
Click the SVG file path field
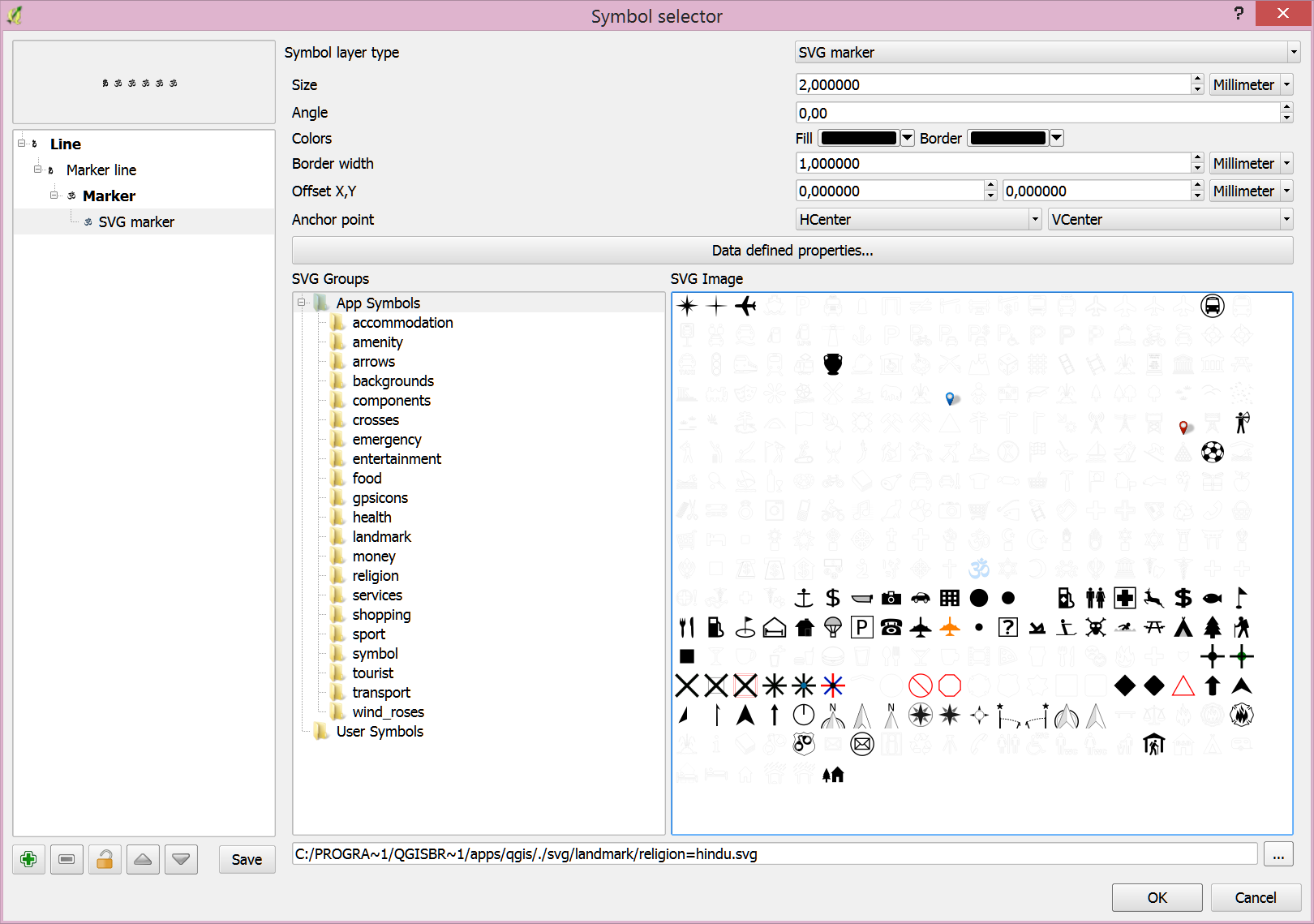774,854
